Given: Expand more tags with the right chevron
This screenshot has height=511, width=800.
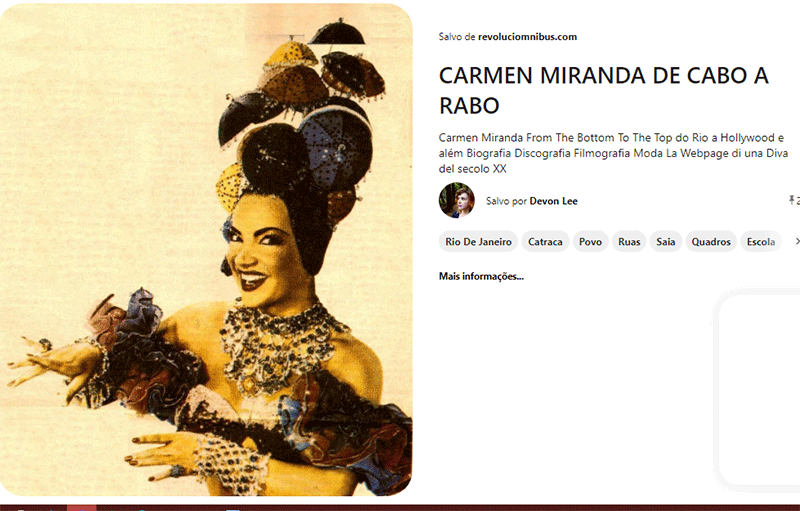Looking at the screenshot, I should (x=796, y=241).
